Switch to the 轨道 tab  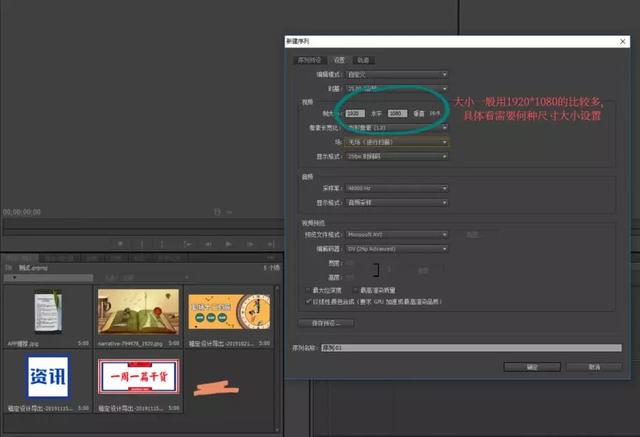tap(363, 60)
